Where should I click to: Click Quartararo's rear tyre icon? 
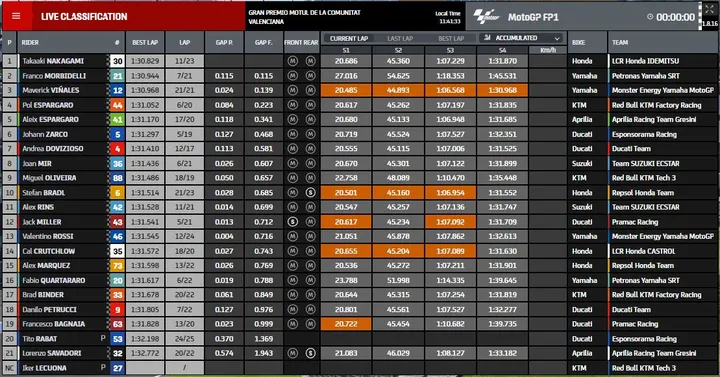click(x=310, y=280)
